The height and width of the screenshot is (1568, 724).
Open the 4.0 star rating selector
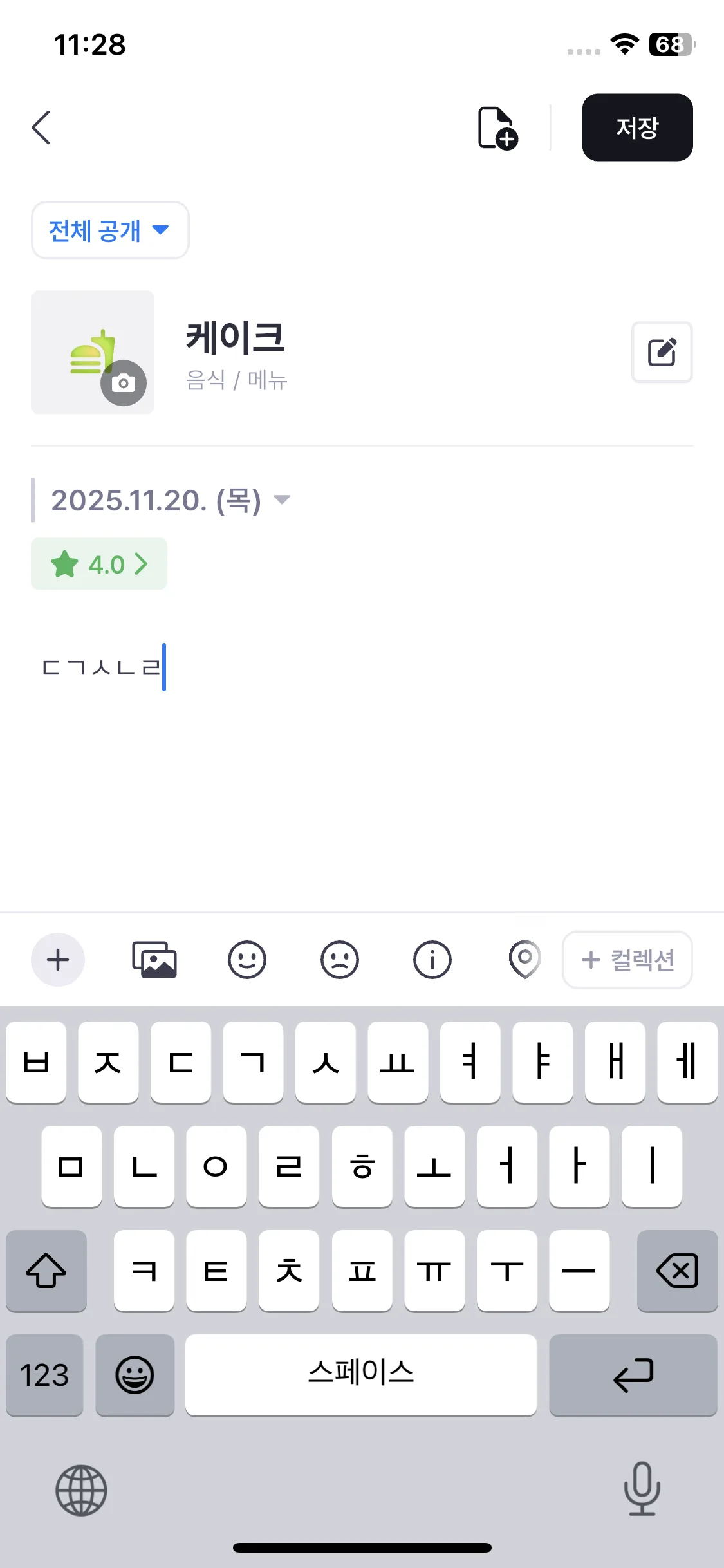(x=99, y=564)
